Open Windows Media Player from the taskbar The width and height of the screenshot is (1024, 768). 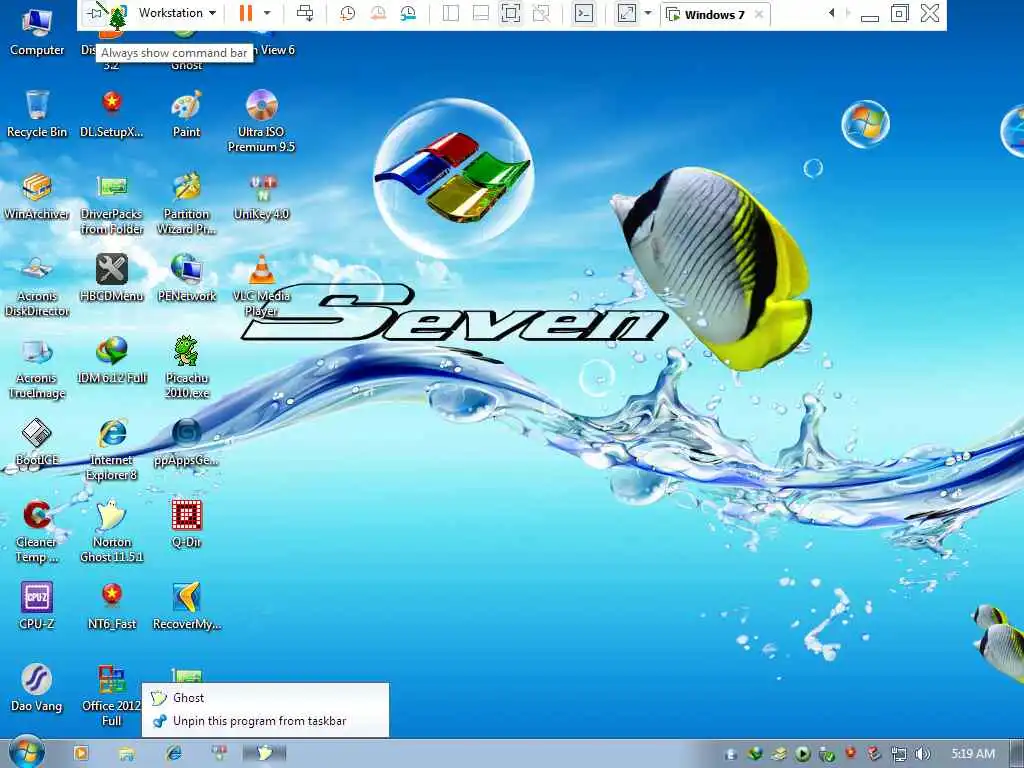(x=81, y=753)
